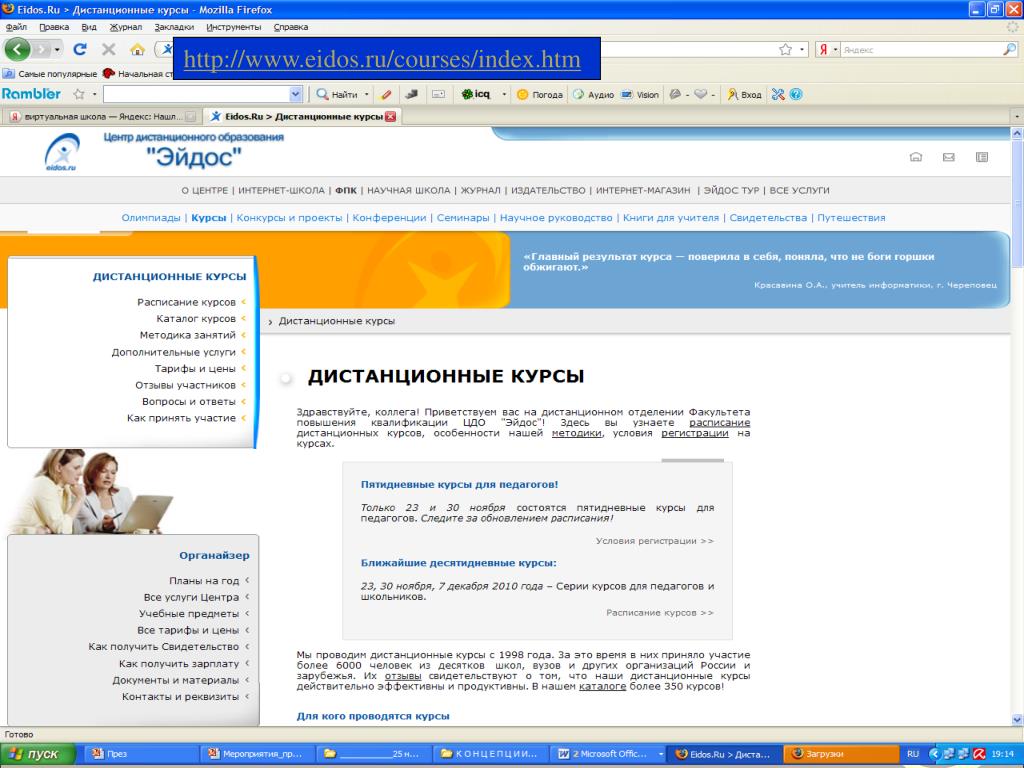This screenshot has width=1024, height=768.
Task: Open the Конференции section link
Action: click(x=389, y=218)
